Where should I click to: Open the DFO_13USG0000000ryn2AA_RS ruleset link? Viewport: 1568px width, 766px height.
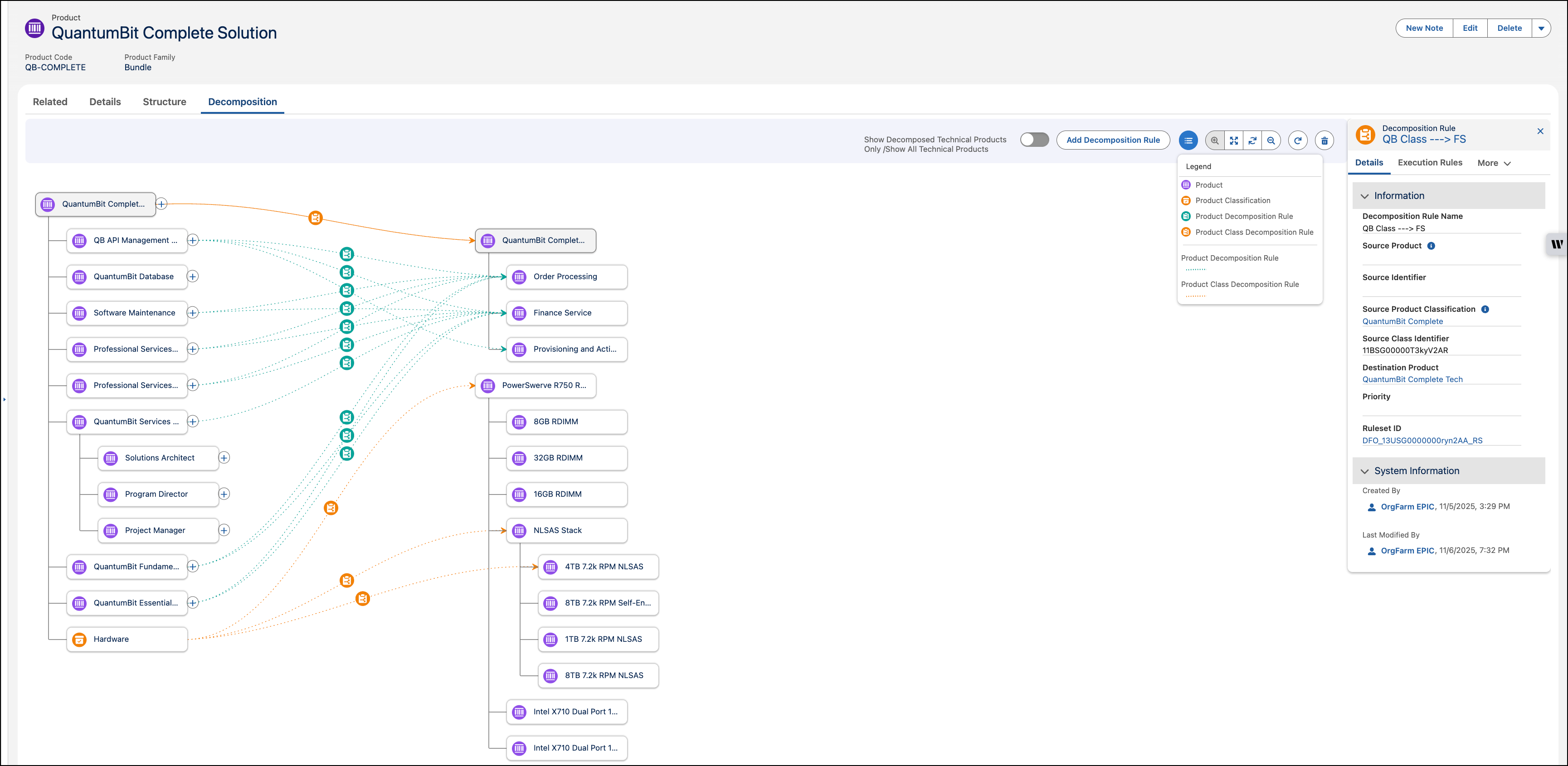click(1422, 441)
